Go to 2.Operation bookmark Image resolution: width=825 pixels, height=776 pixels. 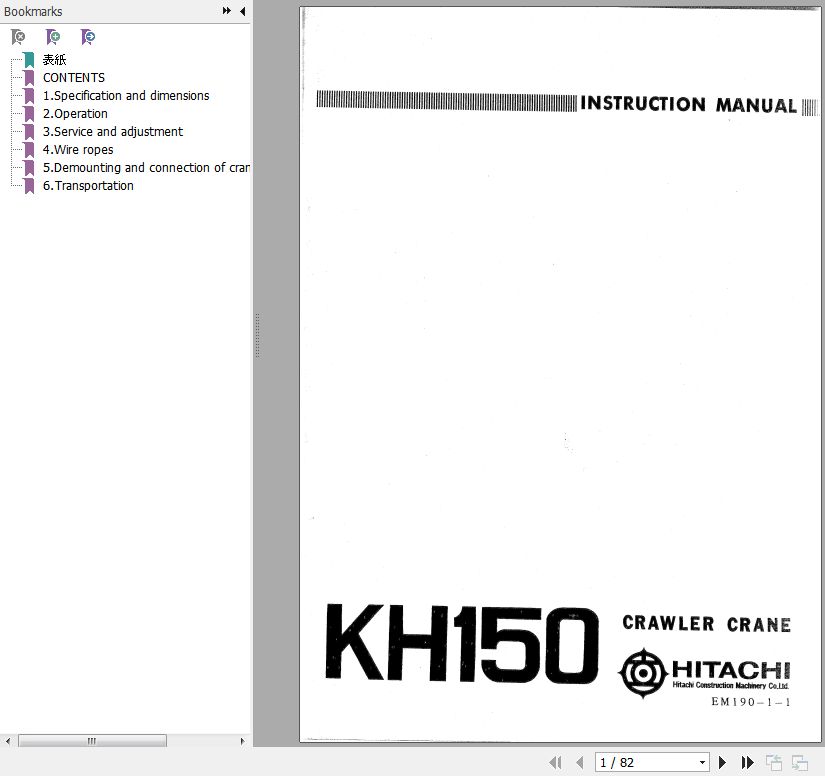click(x=75, y=114)
